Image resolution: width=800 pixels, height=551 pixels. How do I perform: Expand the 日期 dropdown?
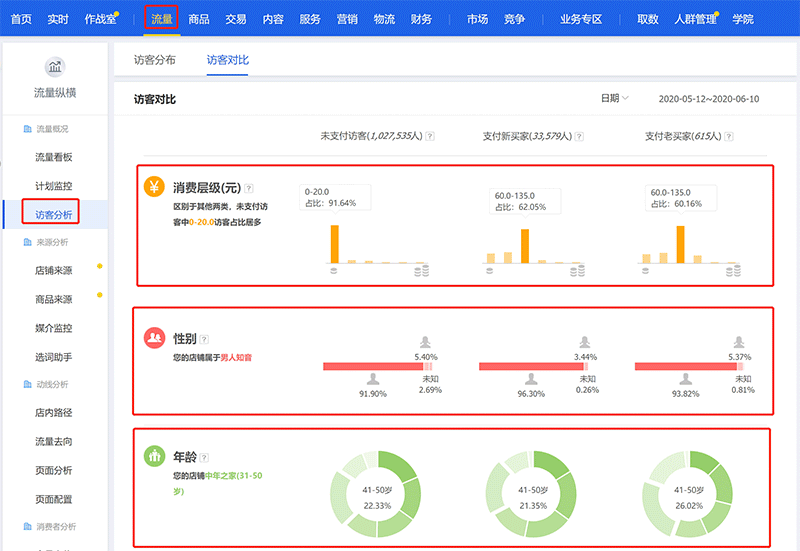tap(614, 98)
